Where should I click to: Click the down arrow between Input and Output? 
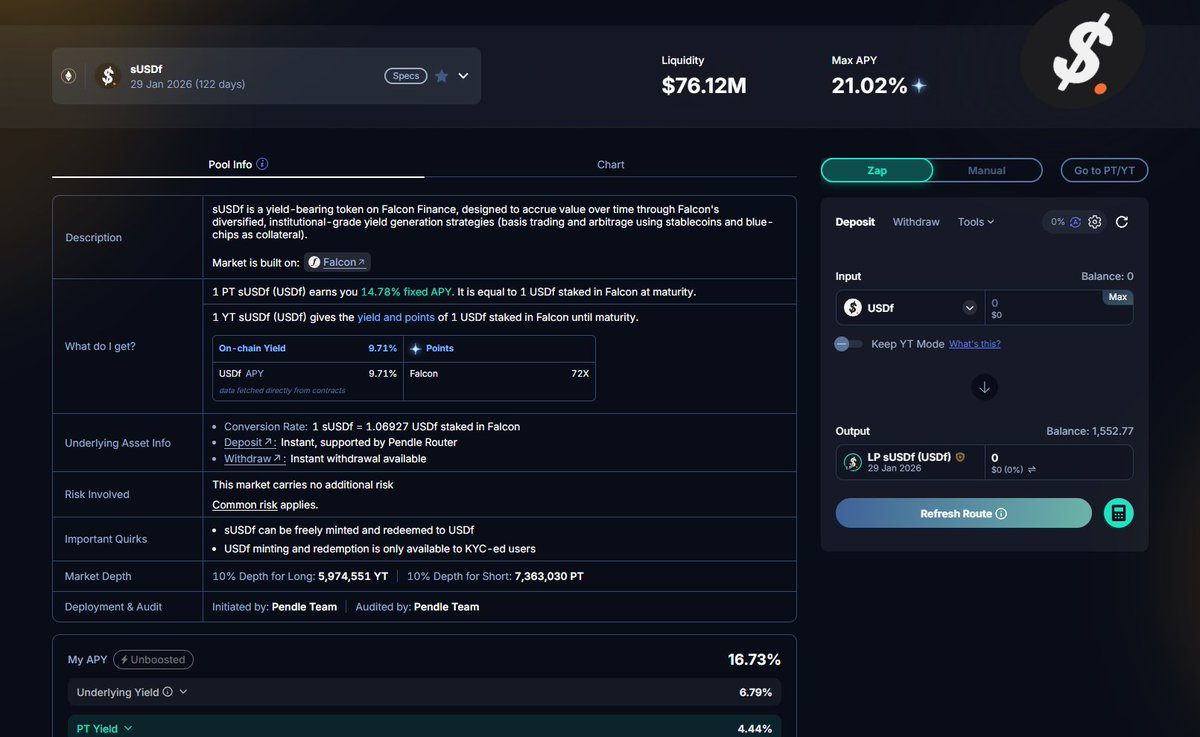pyautogui.click(x=984, y=387)
